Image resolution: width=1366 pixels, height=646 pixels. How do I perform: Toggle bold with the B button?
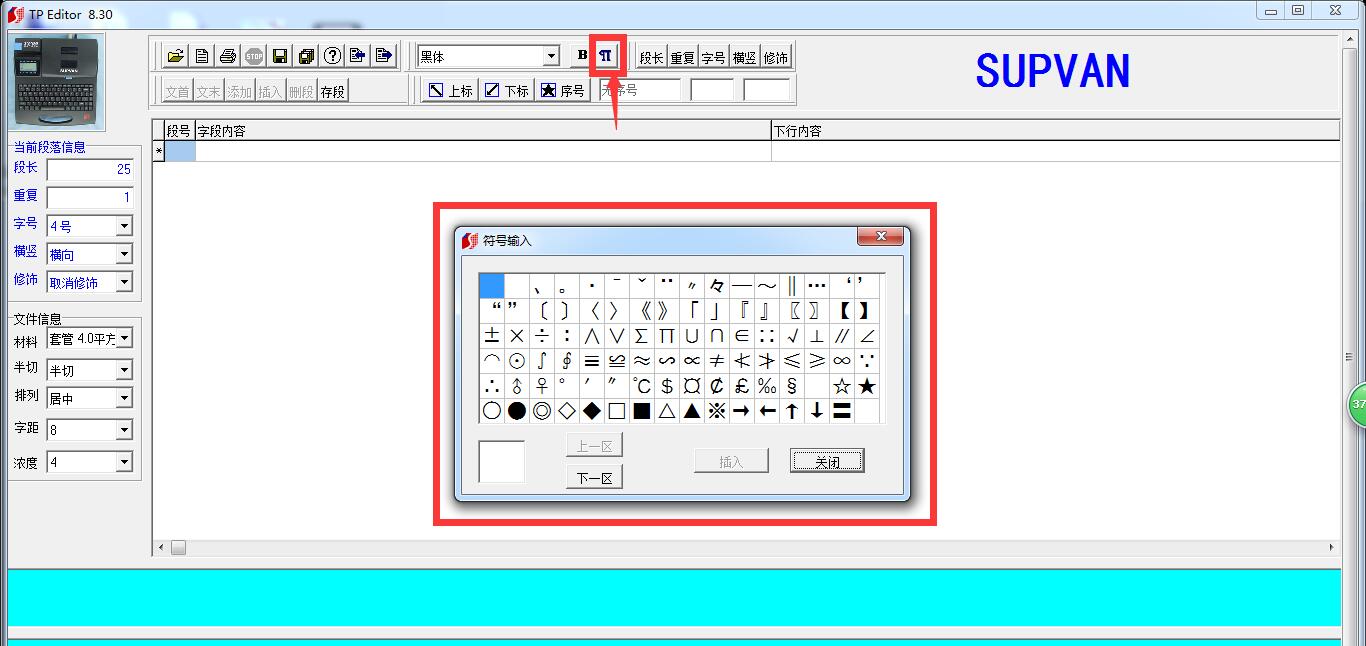coord(582,56)
